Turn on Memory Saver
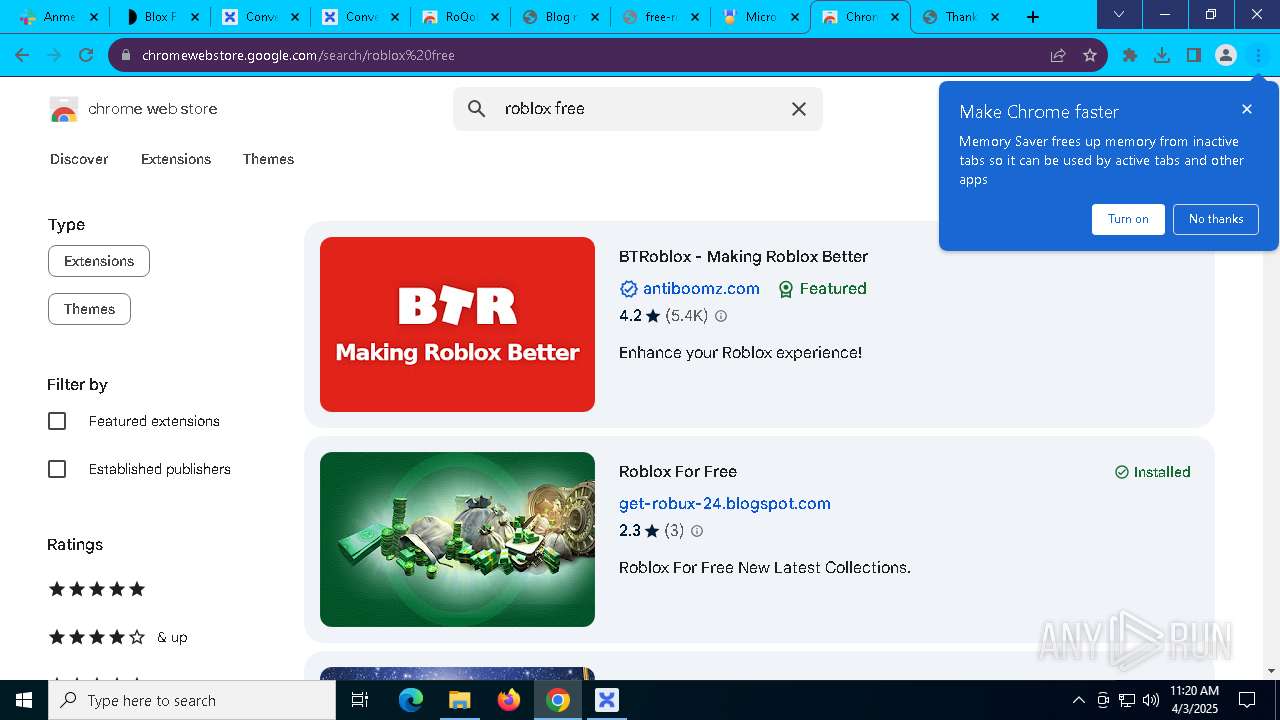1280x720 pixels. click(x=1128, y=219)
